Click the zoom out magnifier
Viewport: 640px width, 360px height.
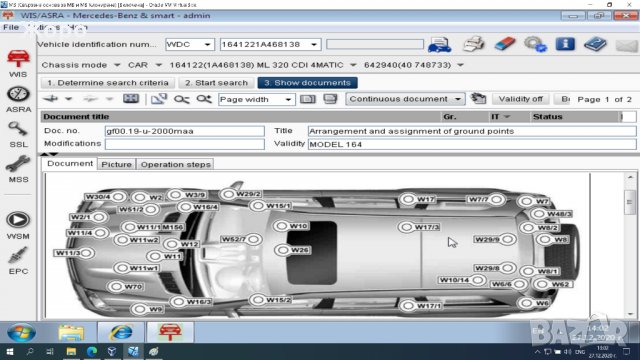point(182,99)
